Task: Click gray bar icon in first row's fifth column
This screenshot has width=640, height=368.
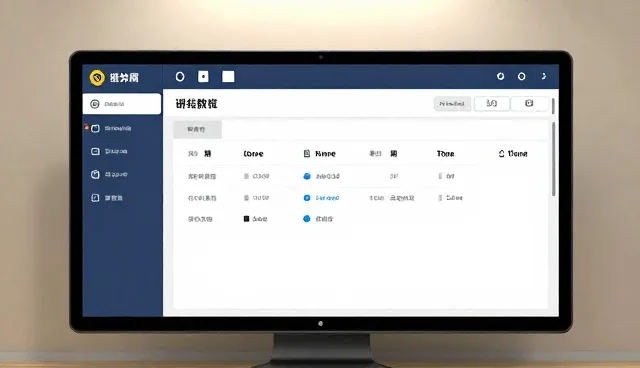Action: point(440,176)
